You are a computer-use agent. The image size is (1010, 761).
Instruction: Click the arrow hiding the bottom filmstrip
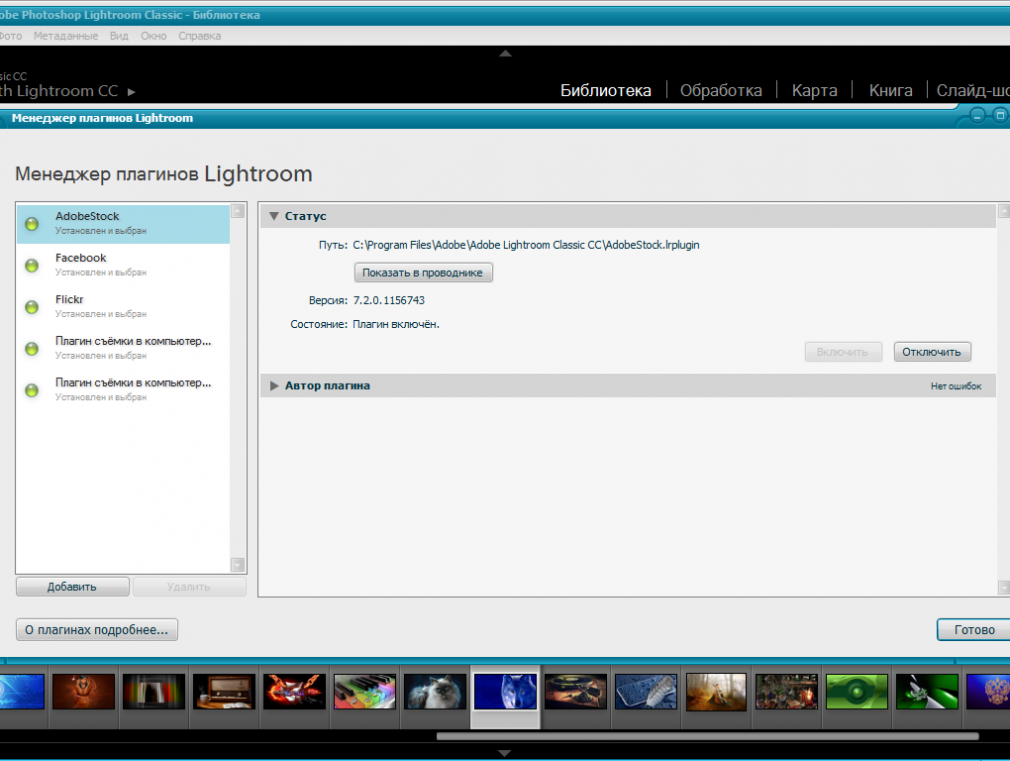click(505, 753)
